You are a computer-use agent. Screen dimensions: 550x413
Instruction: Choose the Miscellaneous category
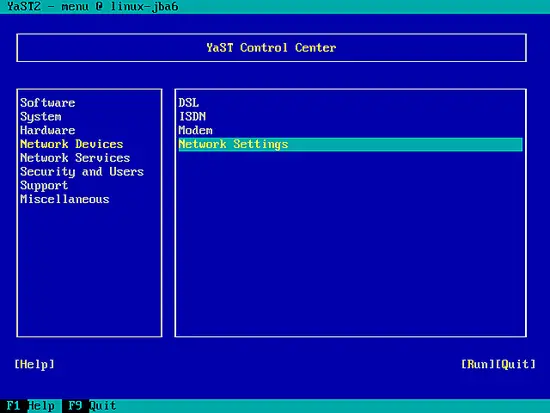coord(65,199)
